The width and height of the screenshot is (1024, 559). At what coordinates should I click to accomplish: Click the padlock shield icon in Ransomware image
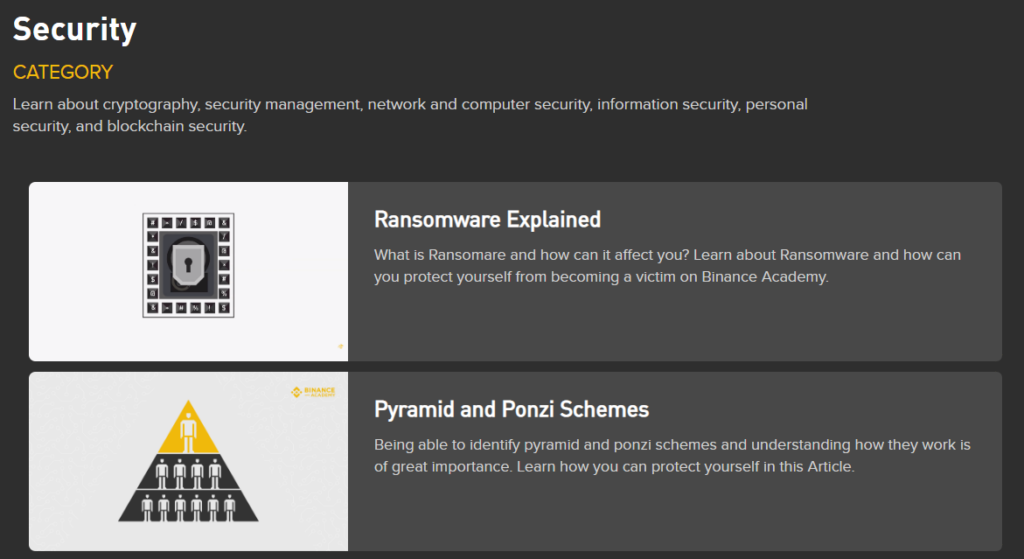point(188,264)
